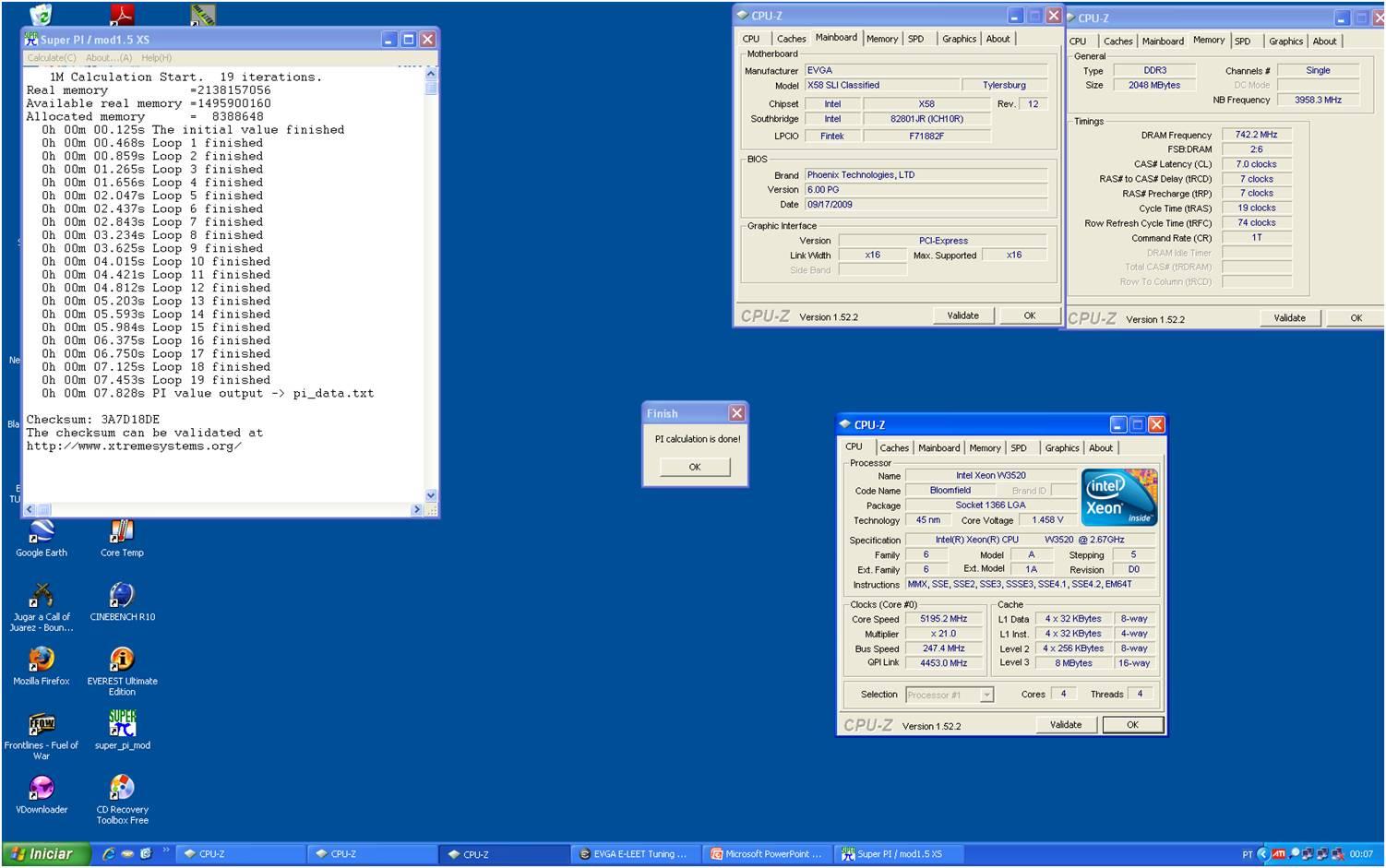This screenshot has height=868, width=1386.
Task: Switch to Graphics tab in bottom CPU-Z window
Action: coord(1061,448)
